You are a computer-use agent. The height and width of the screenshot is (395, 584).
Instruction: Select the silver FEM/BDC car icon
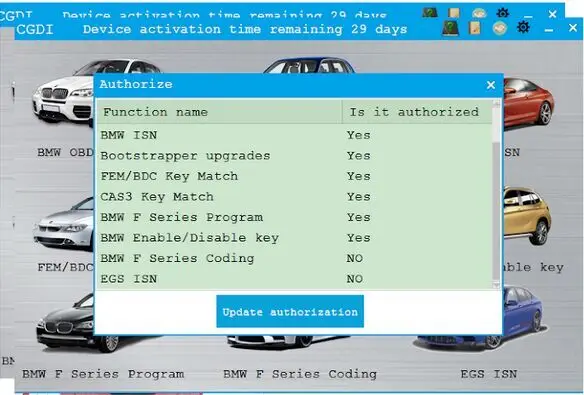click(64, 224)
